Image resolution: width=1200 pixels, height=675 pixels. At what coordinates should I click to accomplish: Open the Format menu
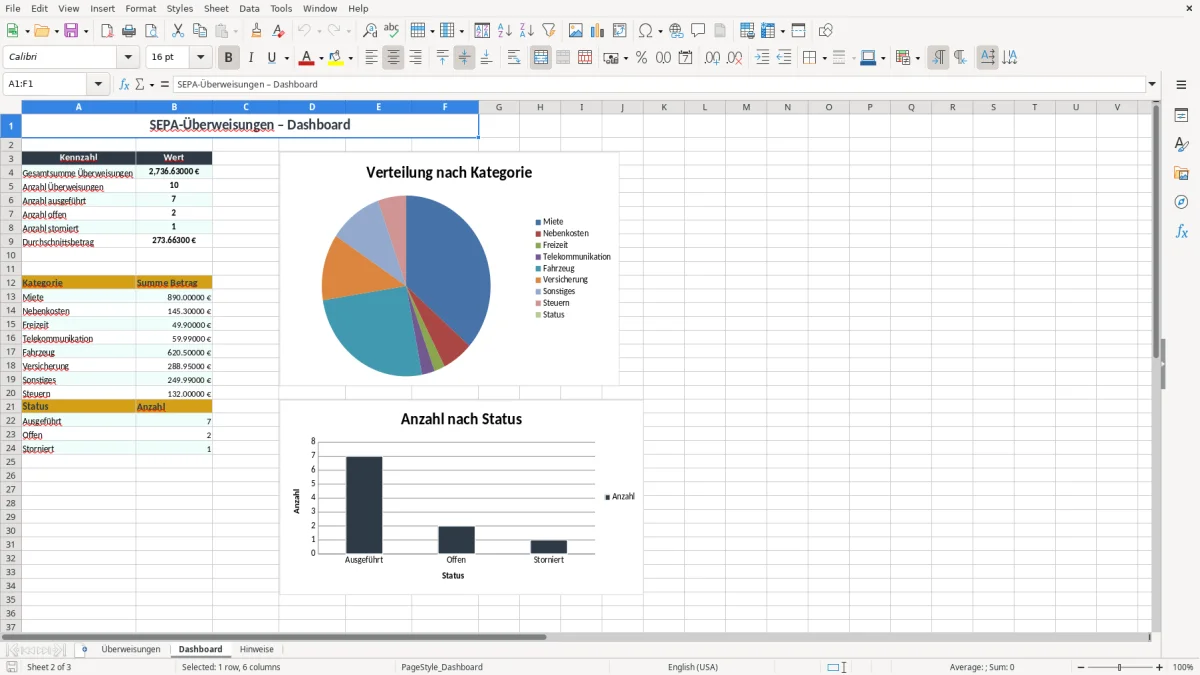140,8
